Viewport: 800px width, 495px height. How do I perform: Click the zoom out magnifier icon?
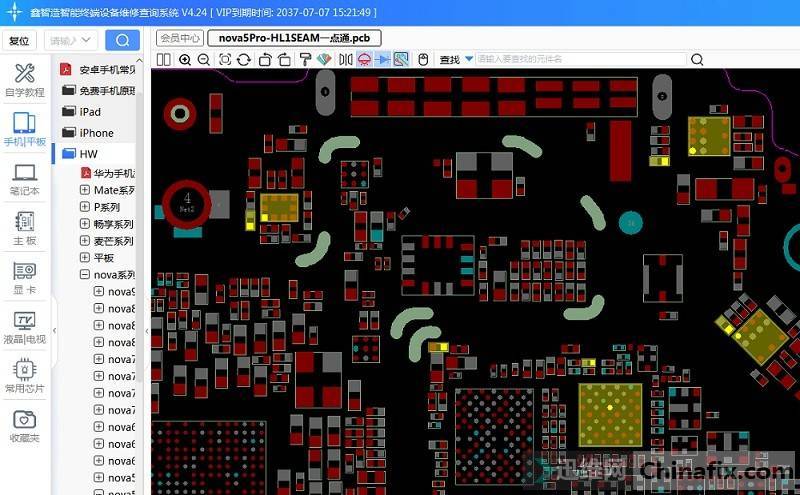pos(204,60)
